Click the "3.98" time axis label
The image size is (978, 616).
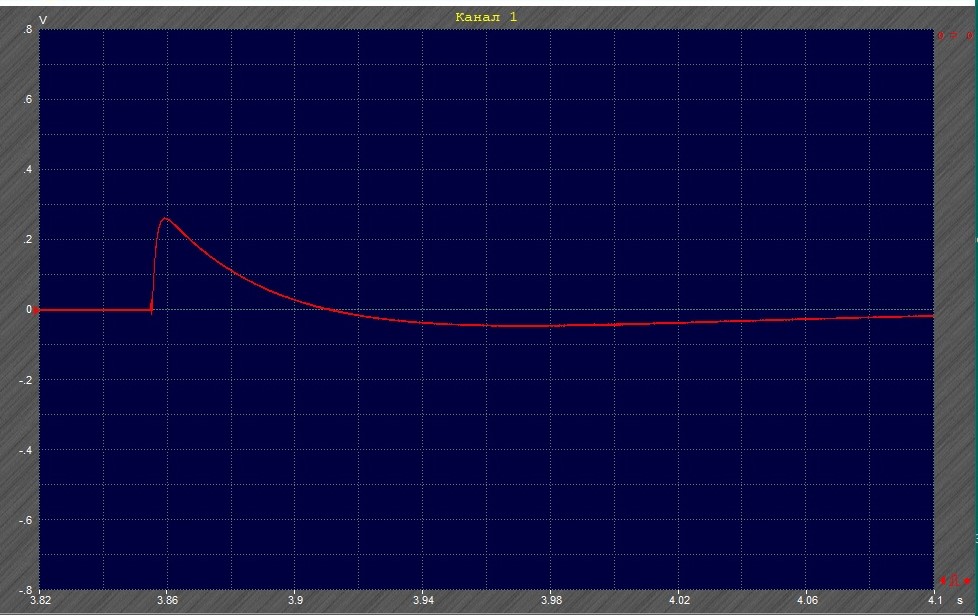551,600
